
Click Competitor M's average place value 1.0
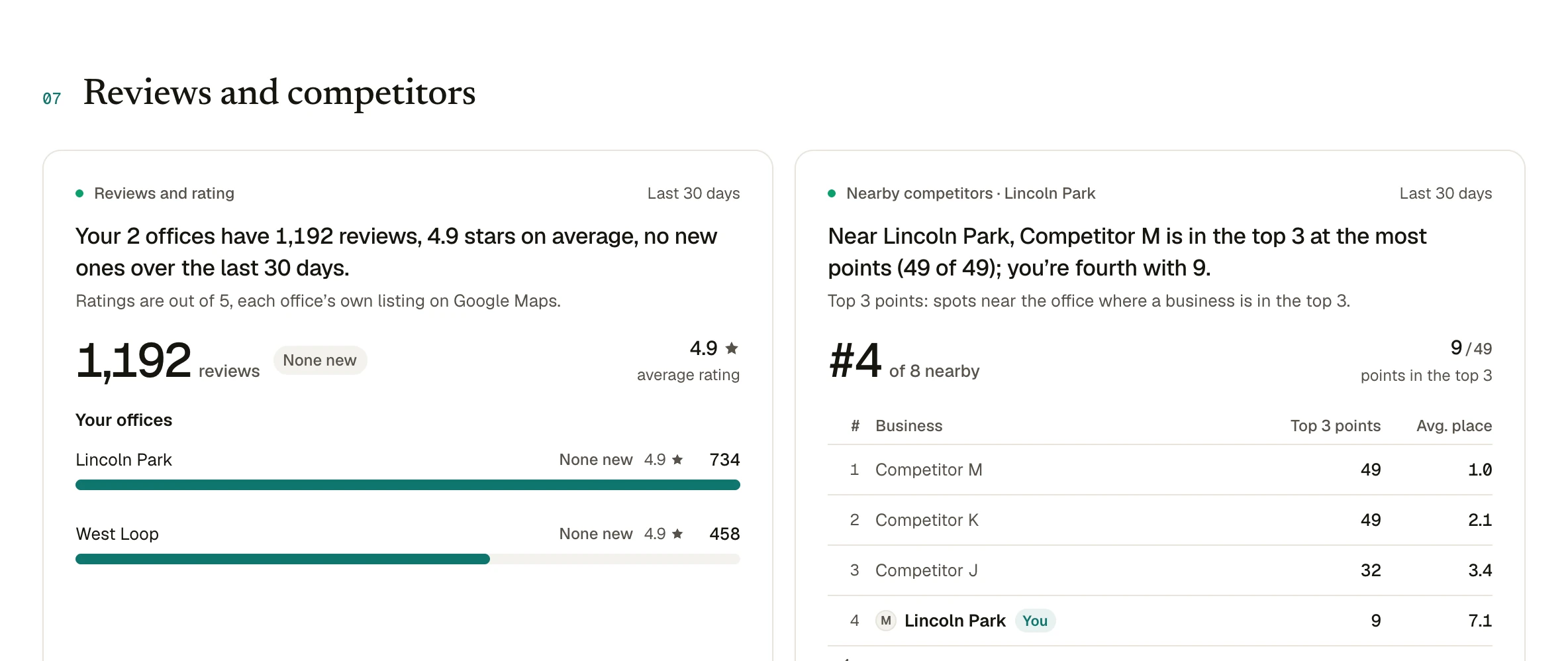coord(1480,470)
